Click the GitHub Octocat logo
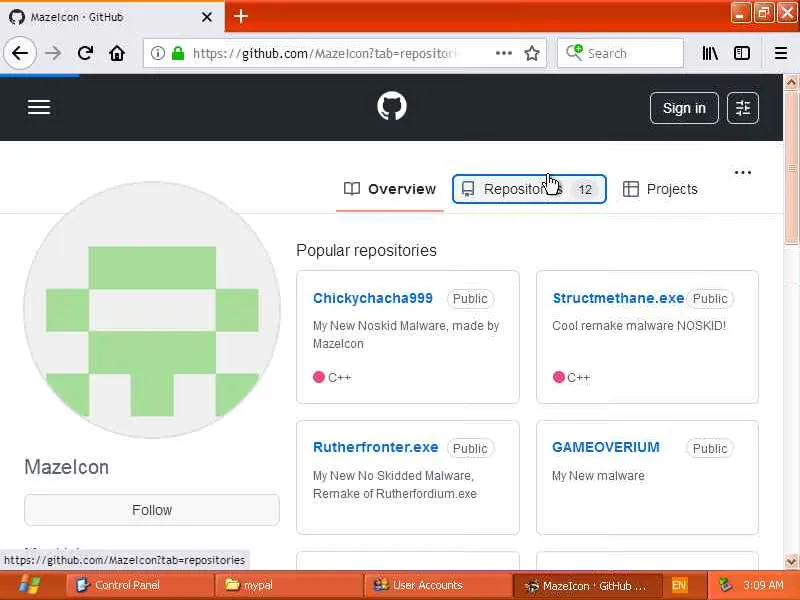 pos(392,106)
